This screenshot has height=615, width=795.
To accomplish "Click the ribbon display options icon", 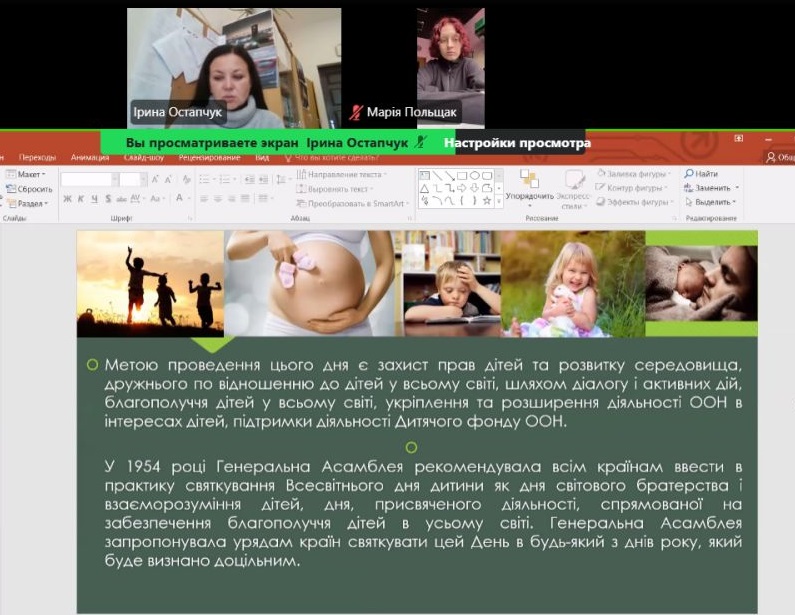I will pyautogui.click(x=739, y=138).
